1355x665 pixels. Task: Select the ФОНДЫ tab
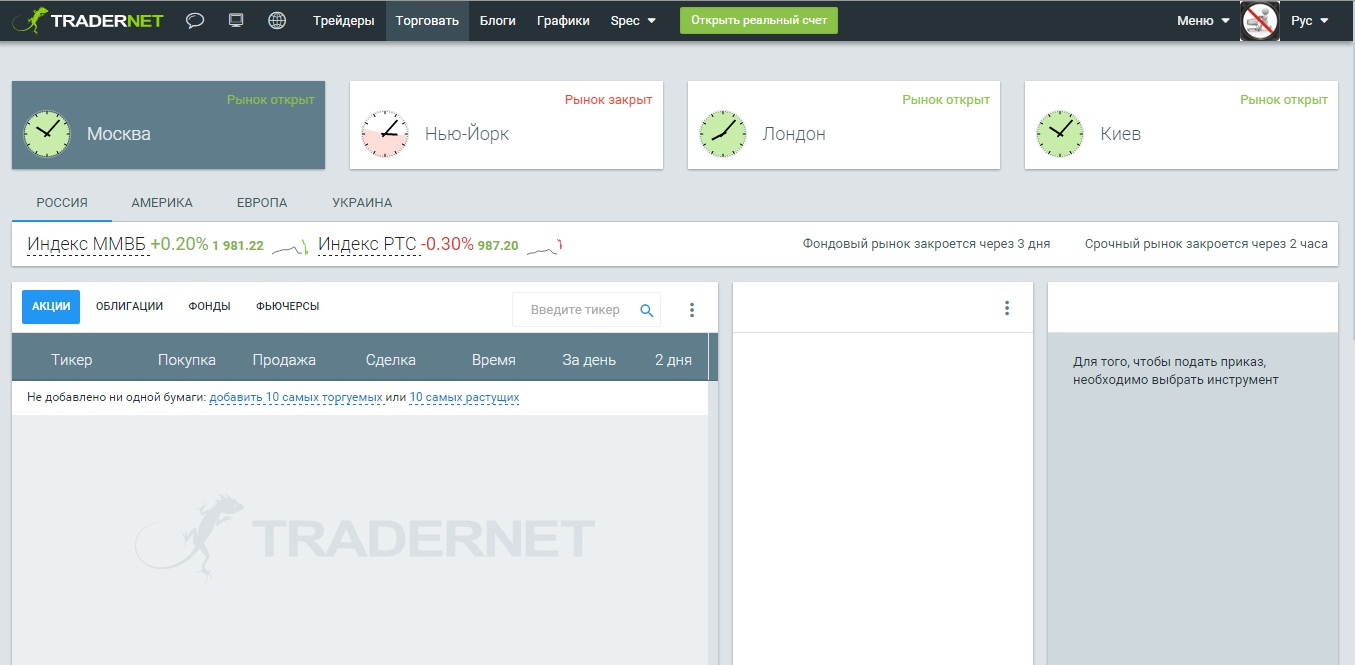coord(209,306)
